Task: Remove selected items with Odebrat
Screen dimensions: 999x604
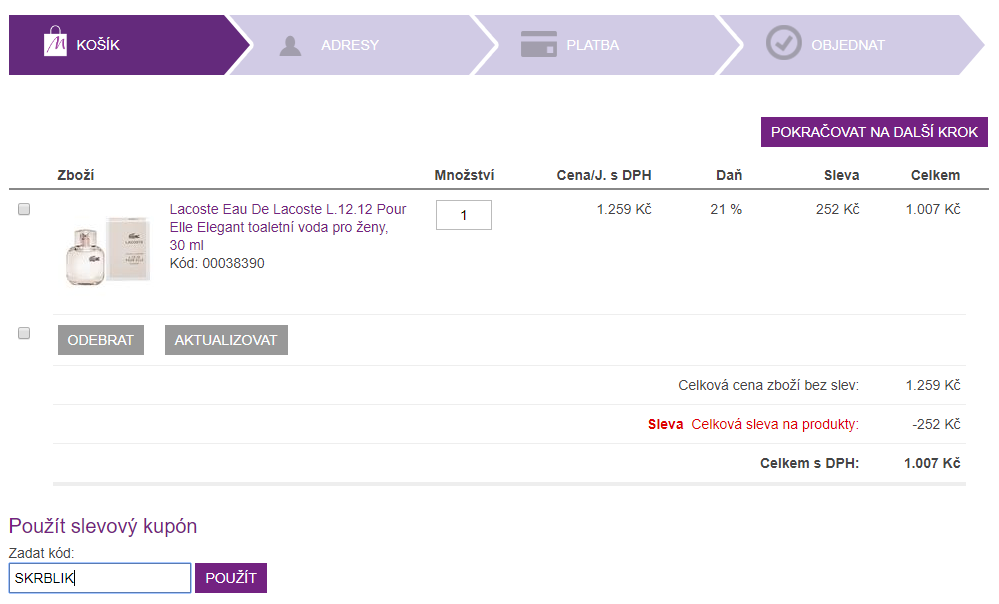Action: click(101, 340)
